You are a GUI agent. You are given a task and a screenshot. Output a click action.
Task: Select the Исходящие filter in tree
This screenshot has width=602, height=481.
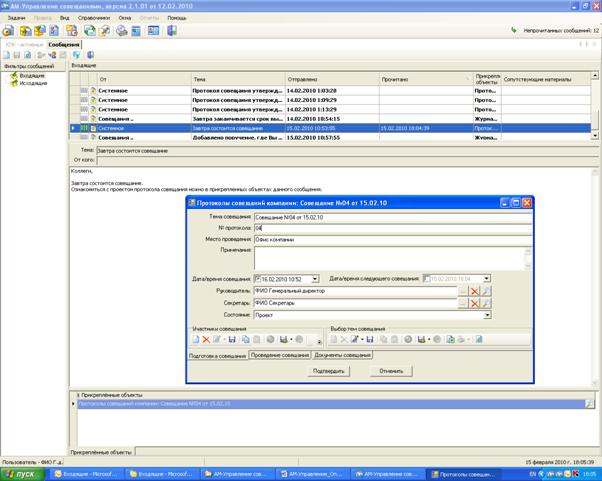coord(33,83)
